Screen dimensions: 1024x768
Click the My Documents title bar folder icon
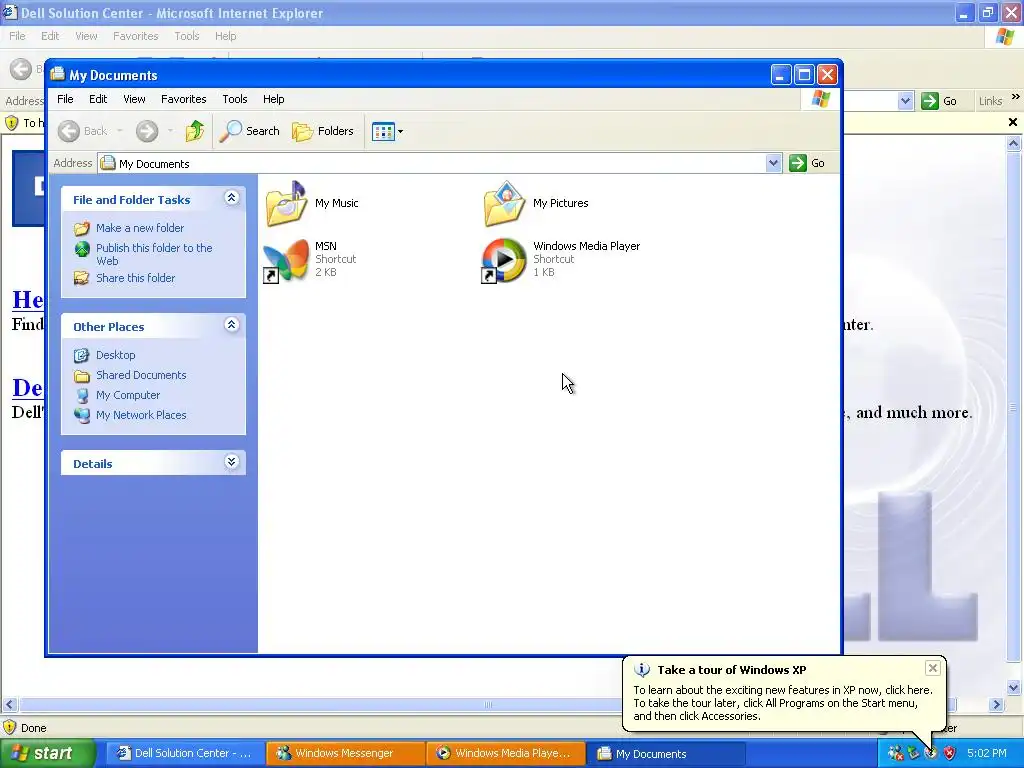tap(57, 74)
